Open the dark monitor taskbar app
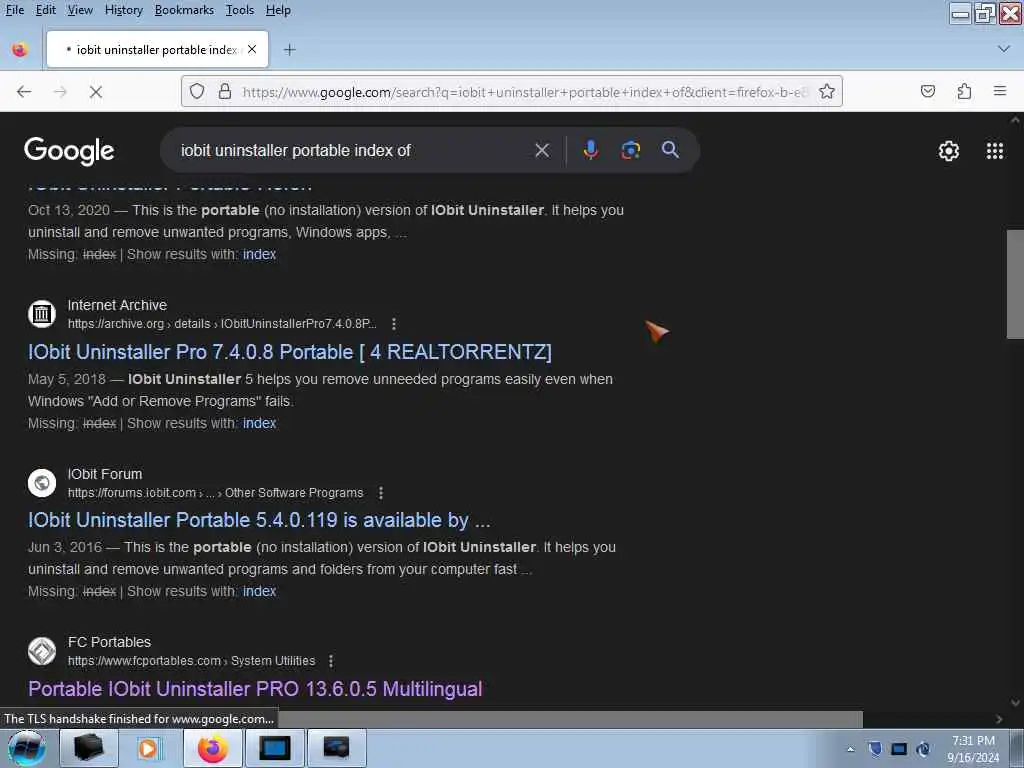1024x768 pixels. pos(336,748)
